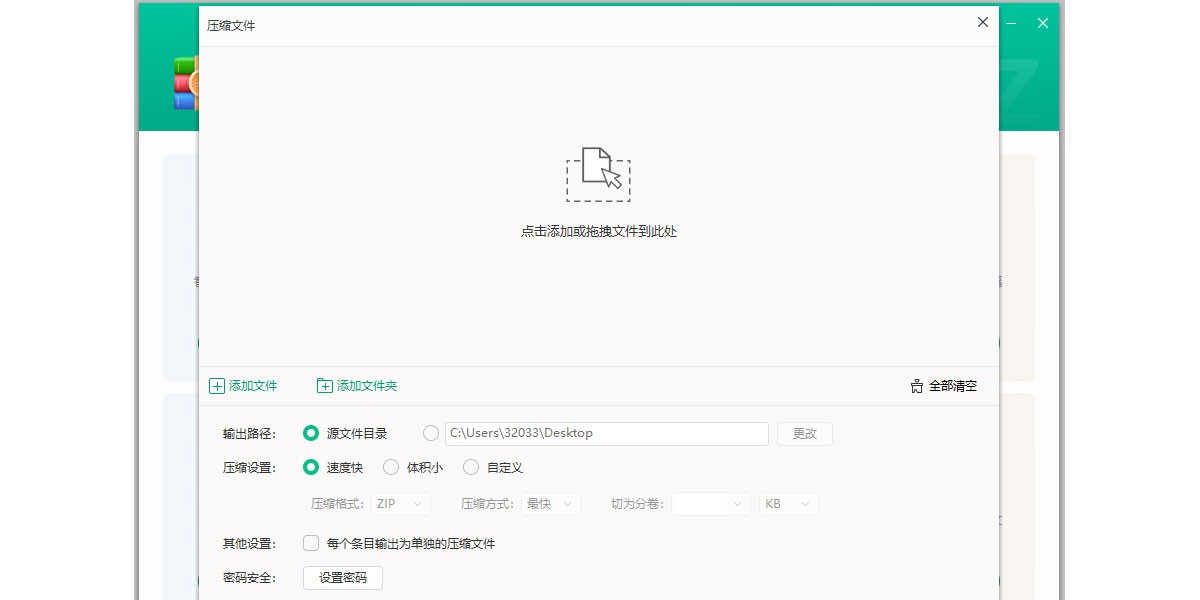Click the 添加文件夹 folder icon
Screen dimensions: 1200x600
[x=325, y=386]
